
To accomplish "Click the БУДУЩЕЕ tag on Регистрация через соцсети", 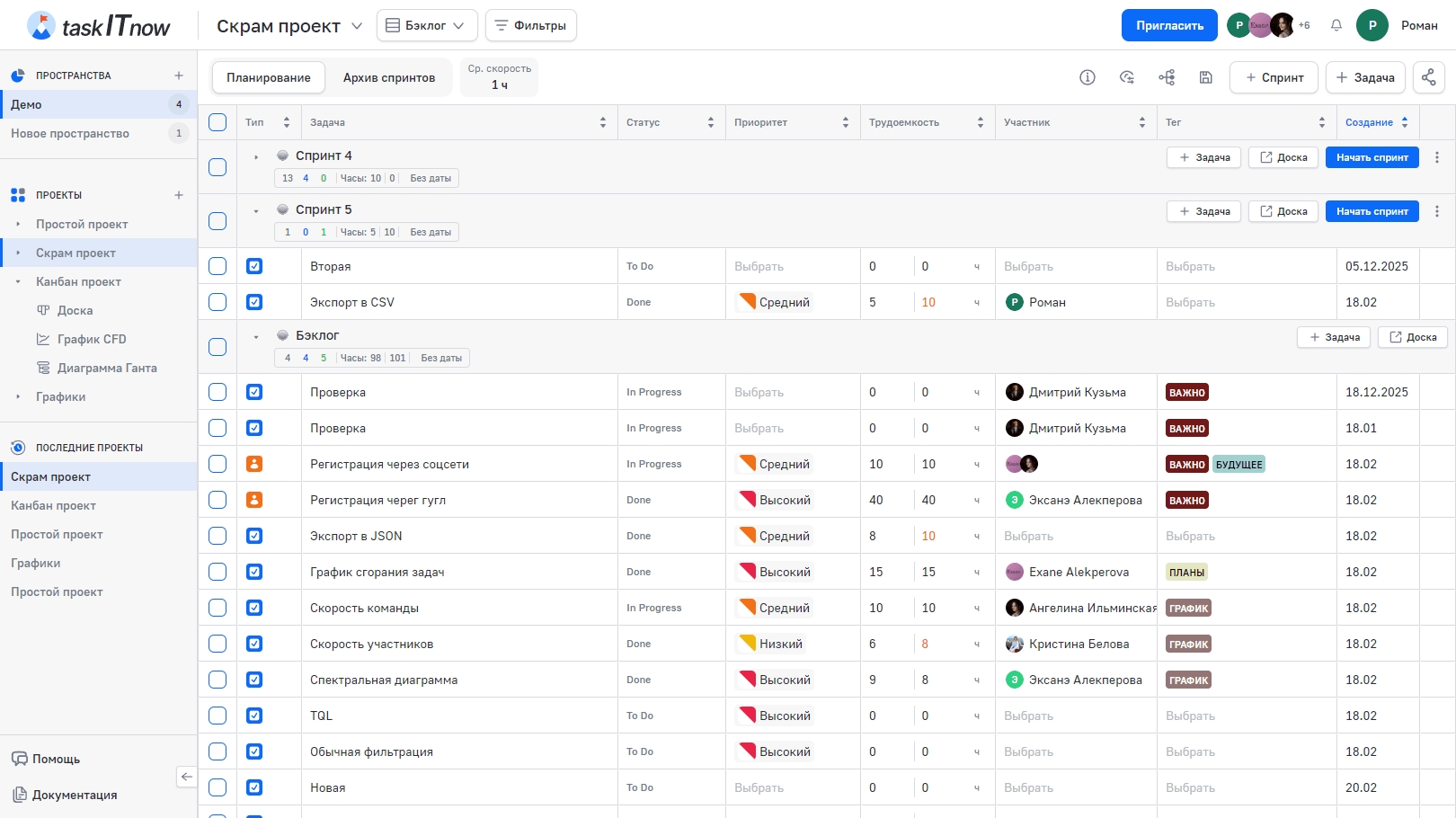I will tap(1238, 465).
